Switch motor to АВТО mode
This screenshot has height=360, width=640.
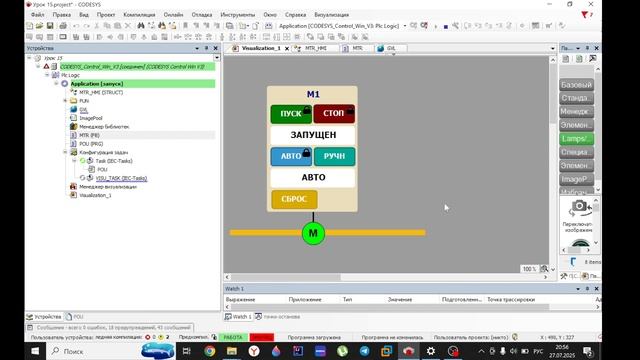tap(291, 156)
